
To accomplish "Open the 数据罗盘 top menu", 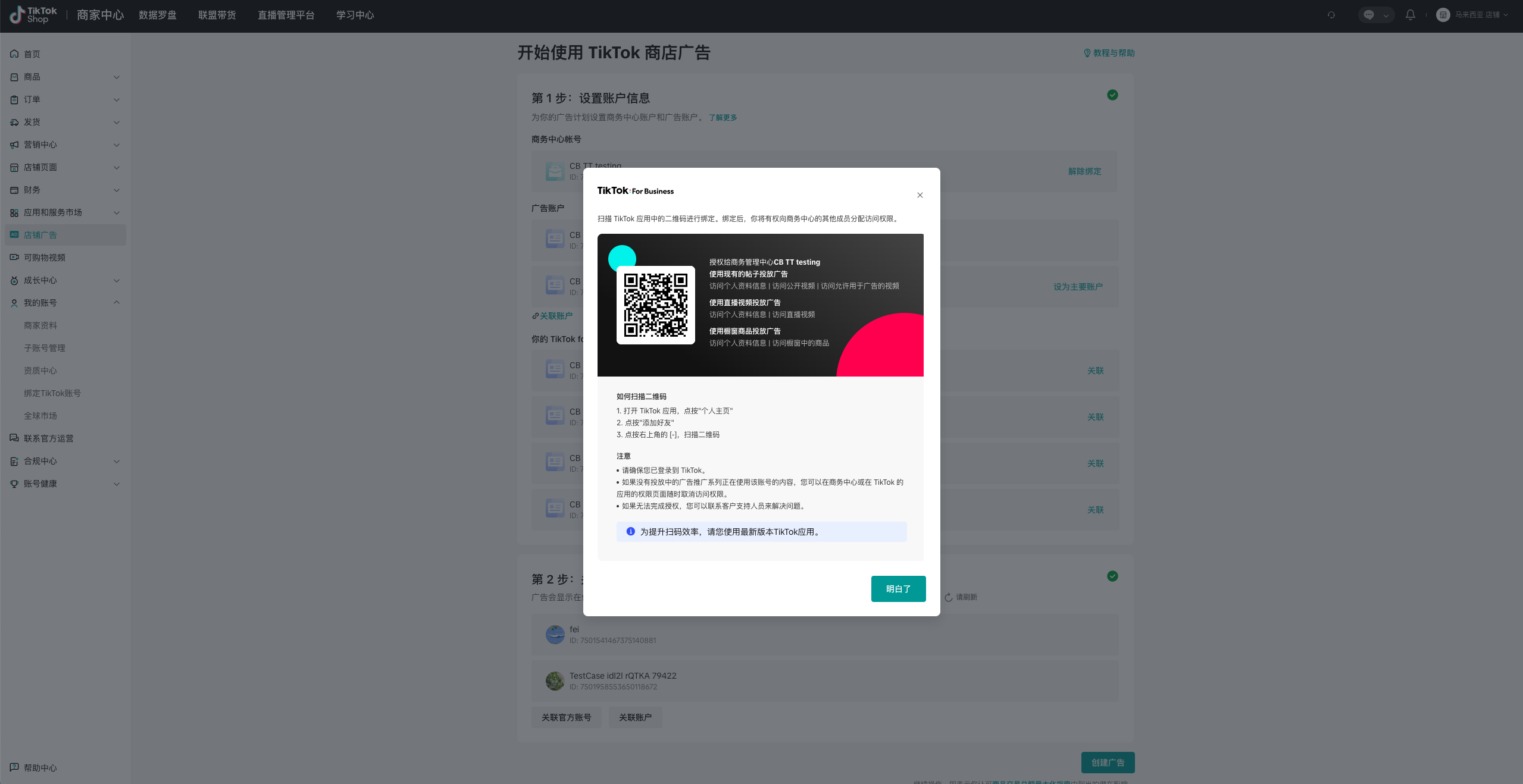I will coord(157,15).
